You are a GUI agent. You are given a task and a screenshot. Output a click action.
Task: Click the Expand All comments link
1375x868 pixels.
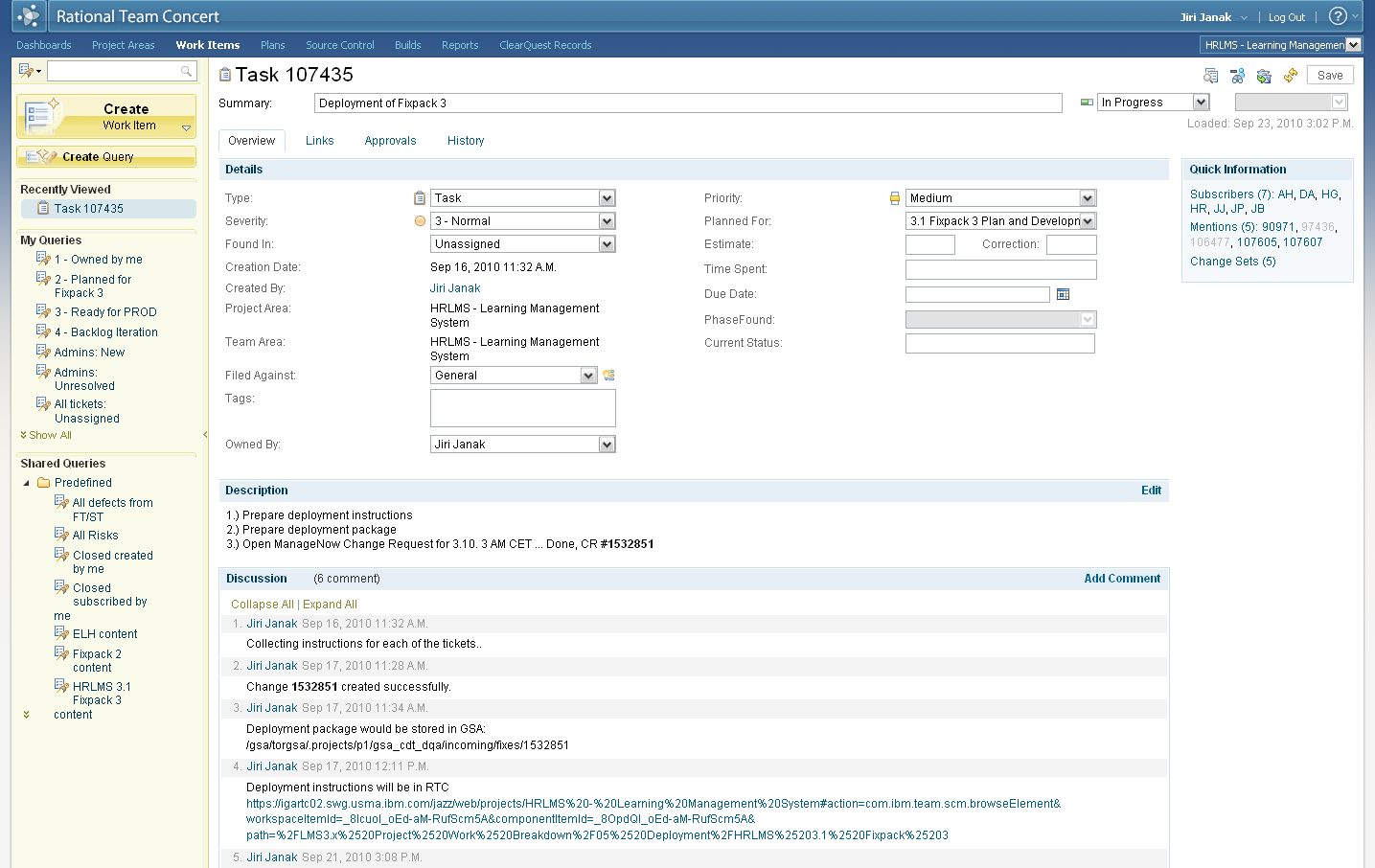click(x=330, y=605)
